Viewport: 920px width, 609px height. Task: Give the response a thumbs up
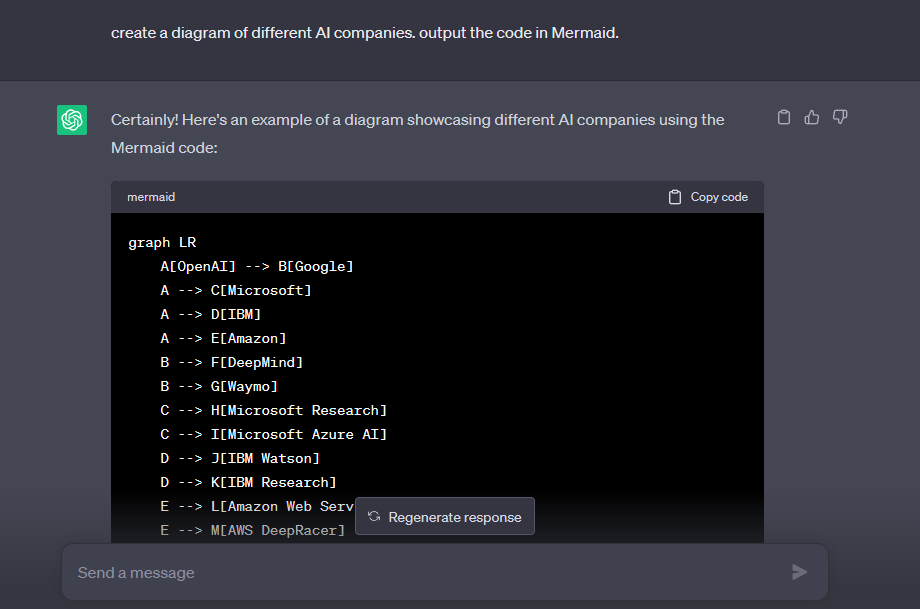(812, 118)
